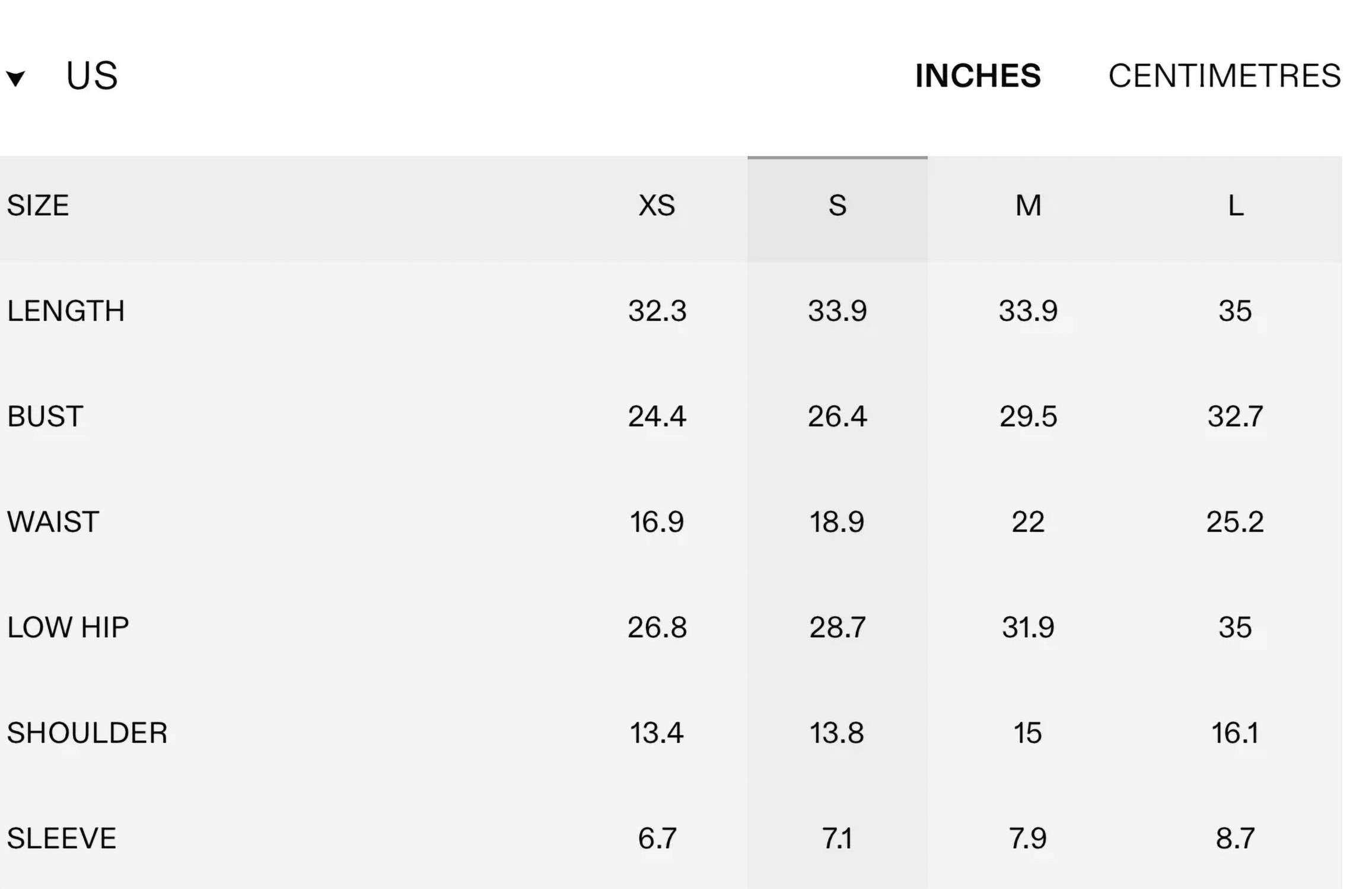Select the M size column header

pyautogui.click(x=1028, y=206)
